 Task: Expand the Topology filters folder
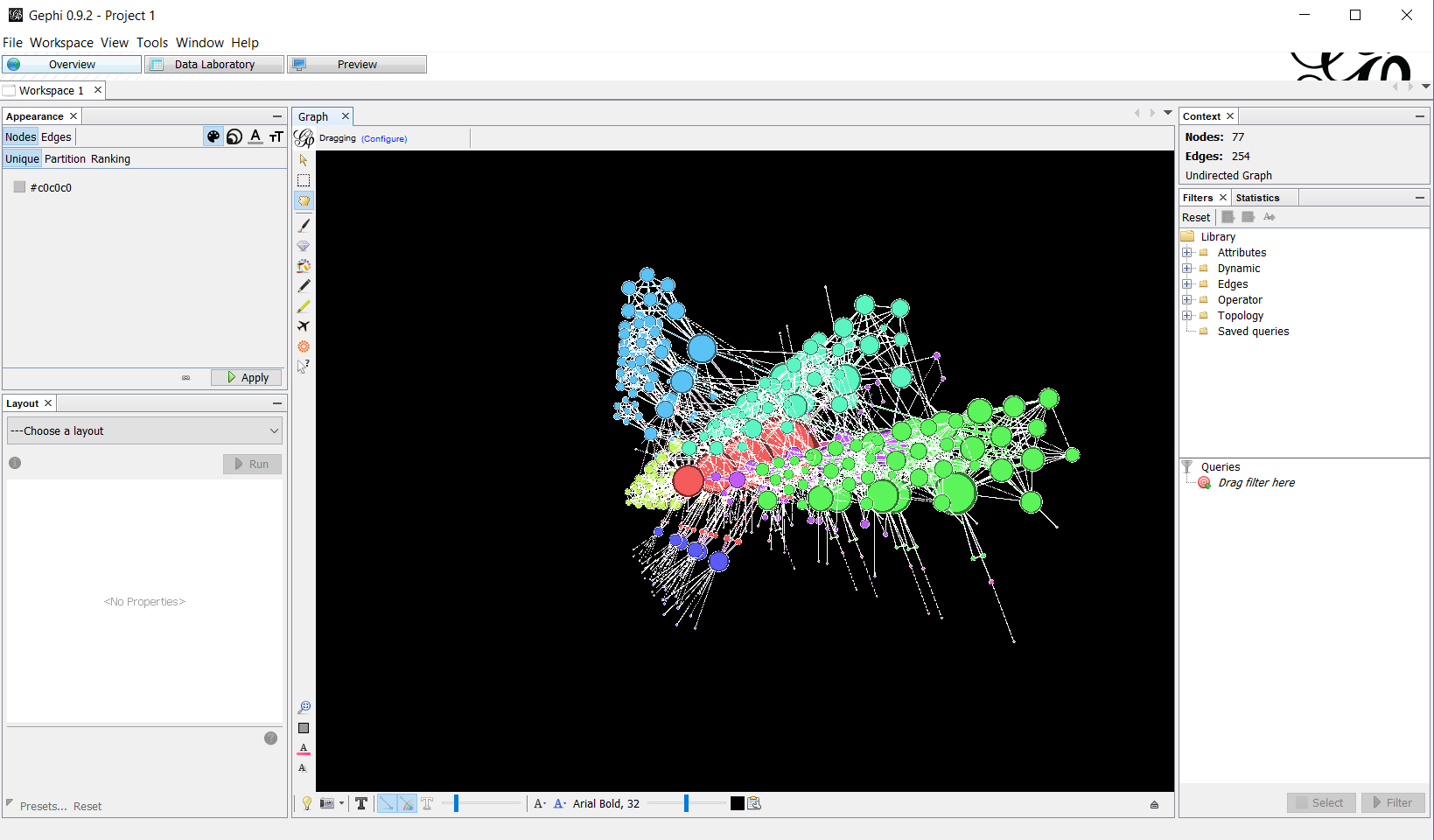pyautogui.click(x=1187, y=315)
